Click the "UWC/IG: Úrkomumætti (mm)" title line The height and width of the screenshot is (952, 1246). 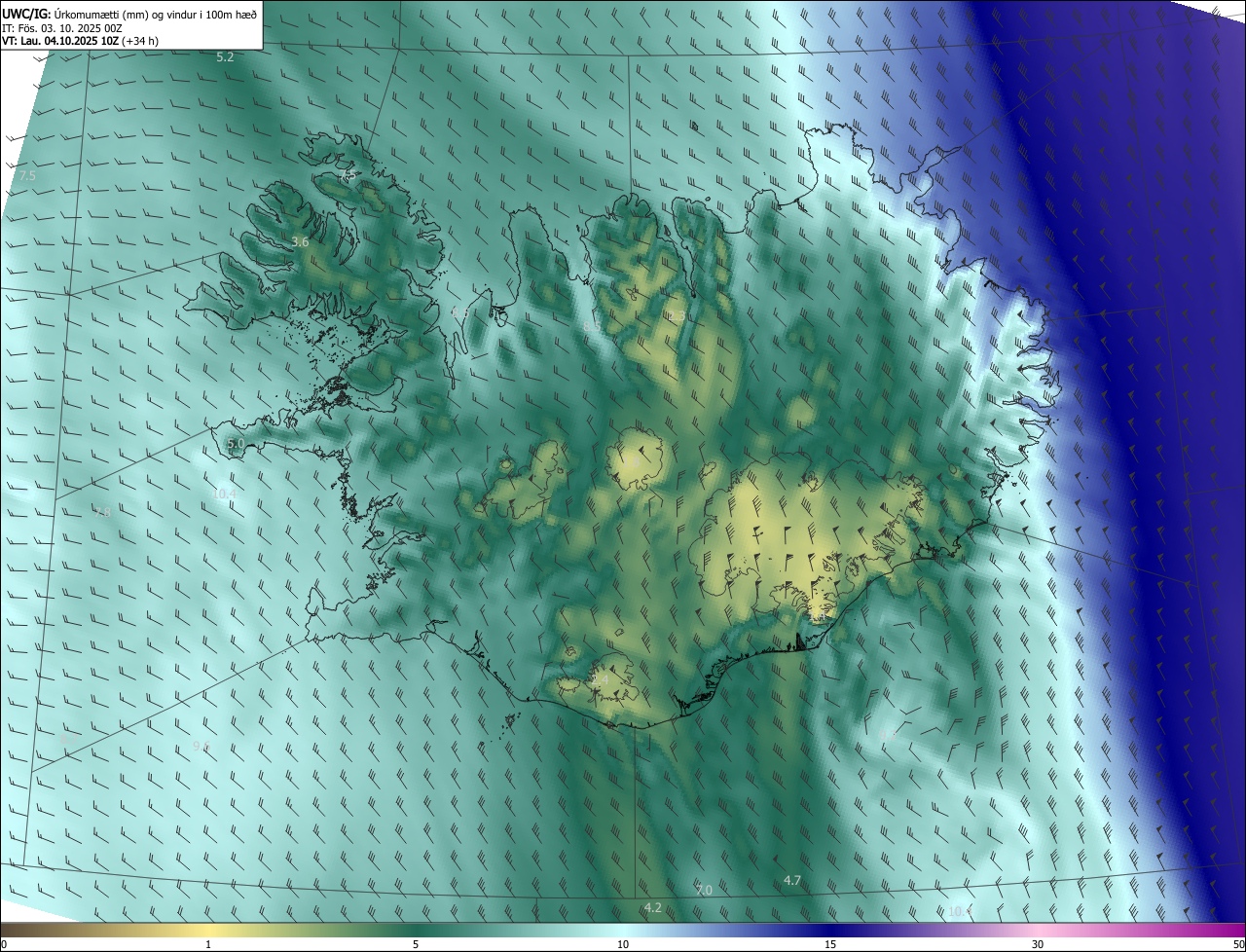(129, 15)
